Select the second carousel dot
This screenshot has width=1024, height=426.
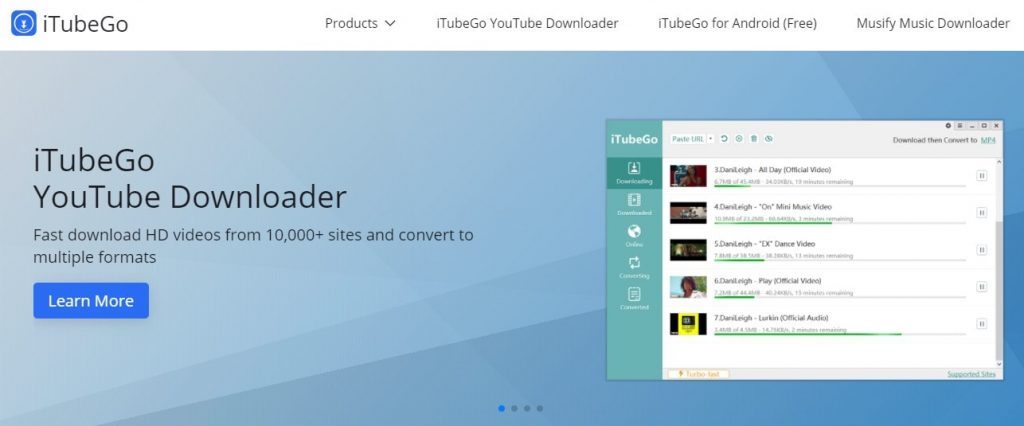click(x=514, y=408)
